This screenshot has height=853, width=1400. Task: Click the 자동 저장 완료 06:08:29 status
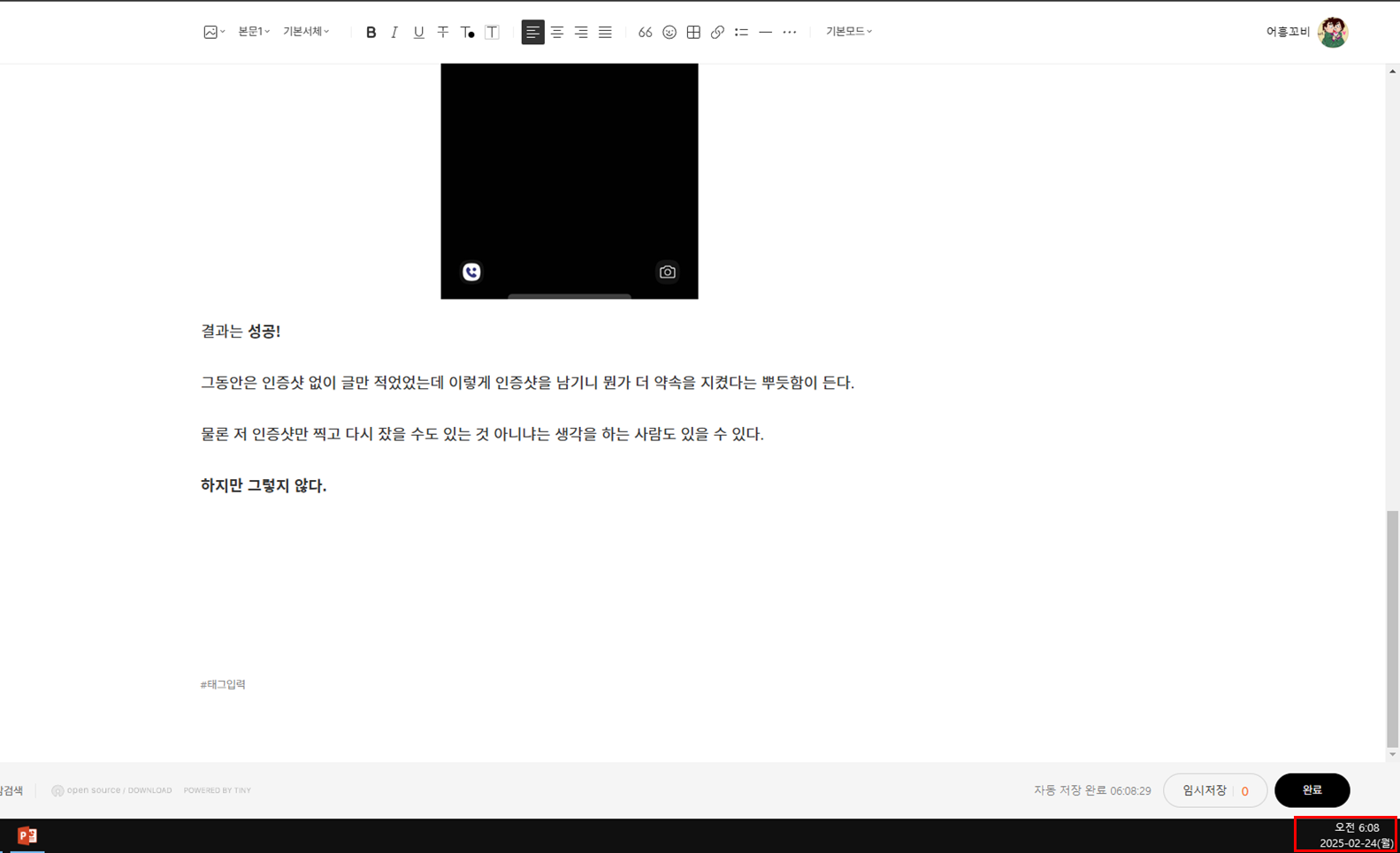point(1092,790)
